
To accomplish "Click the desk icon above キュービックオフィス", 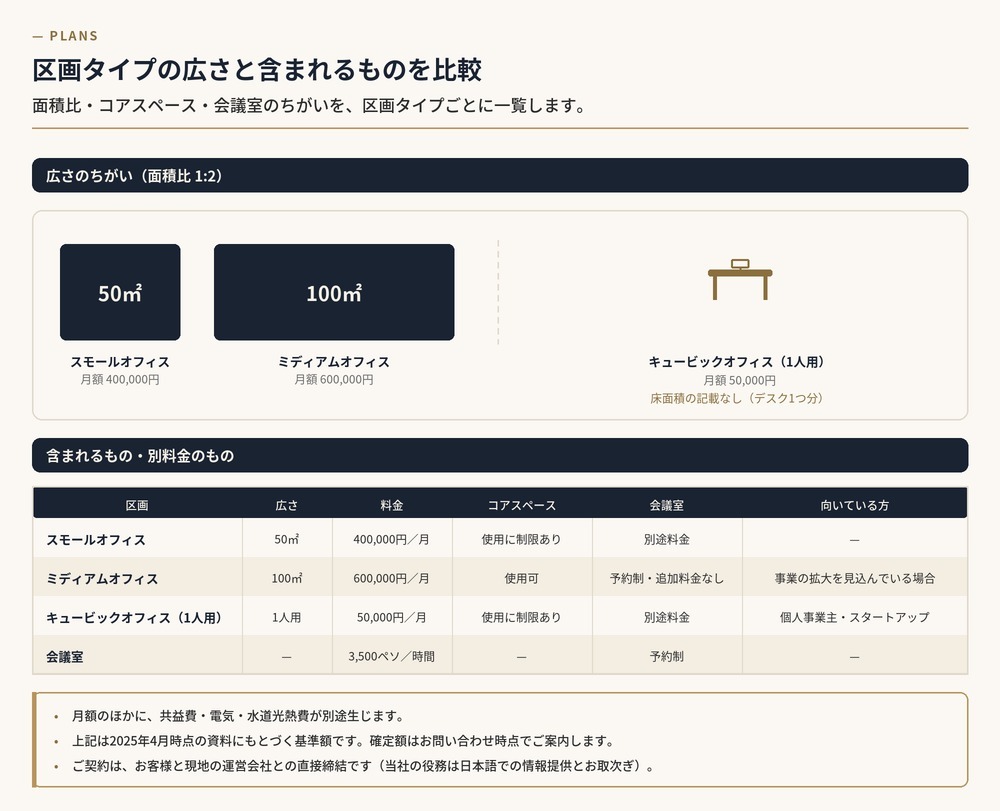I will click(740, 279).
